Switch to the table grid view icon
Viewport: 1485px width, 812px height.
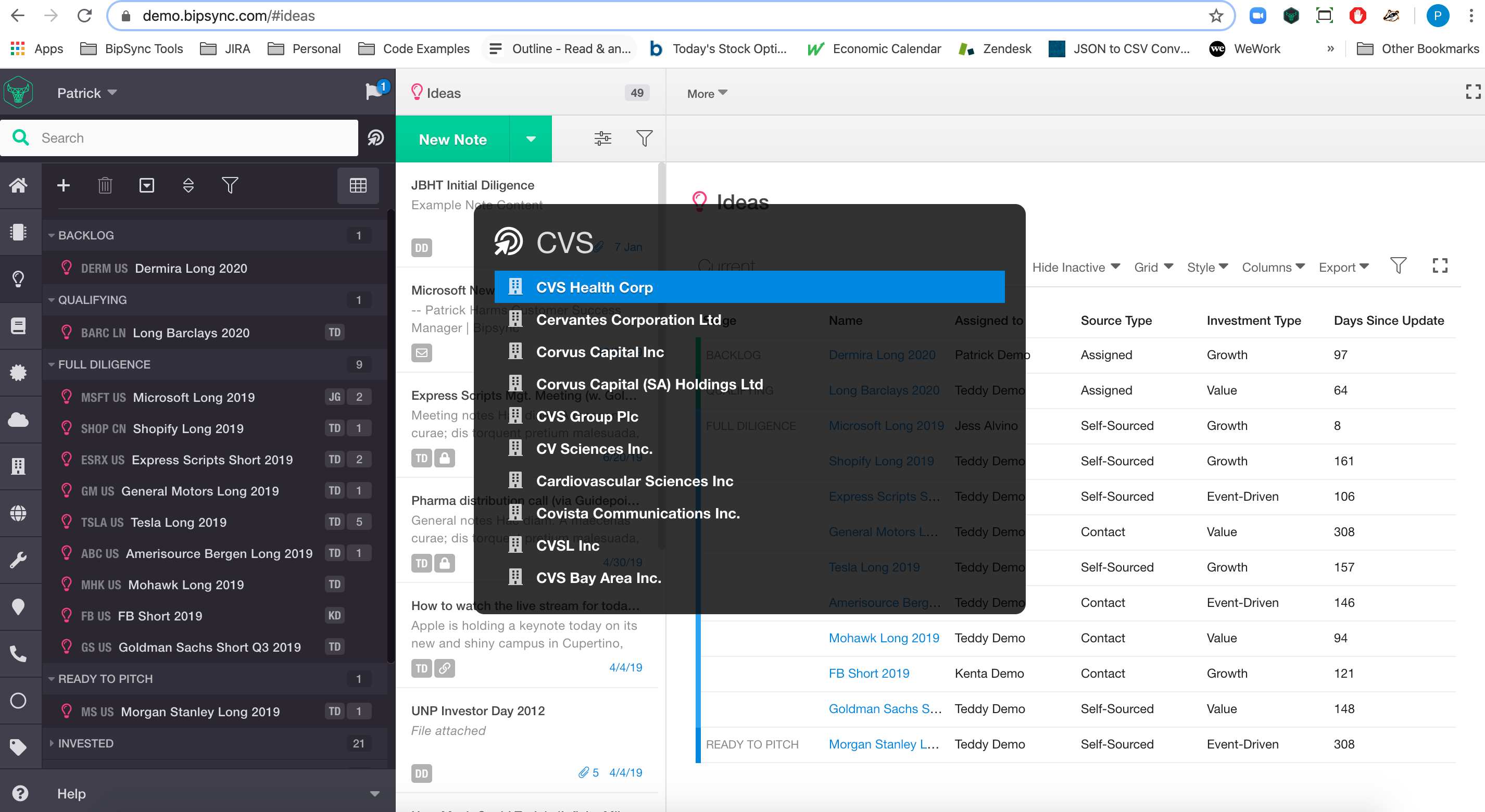pyautogui.click(x=357, y=185)
